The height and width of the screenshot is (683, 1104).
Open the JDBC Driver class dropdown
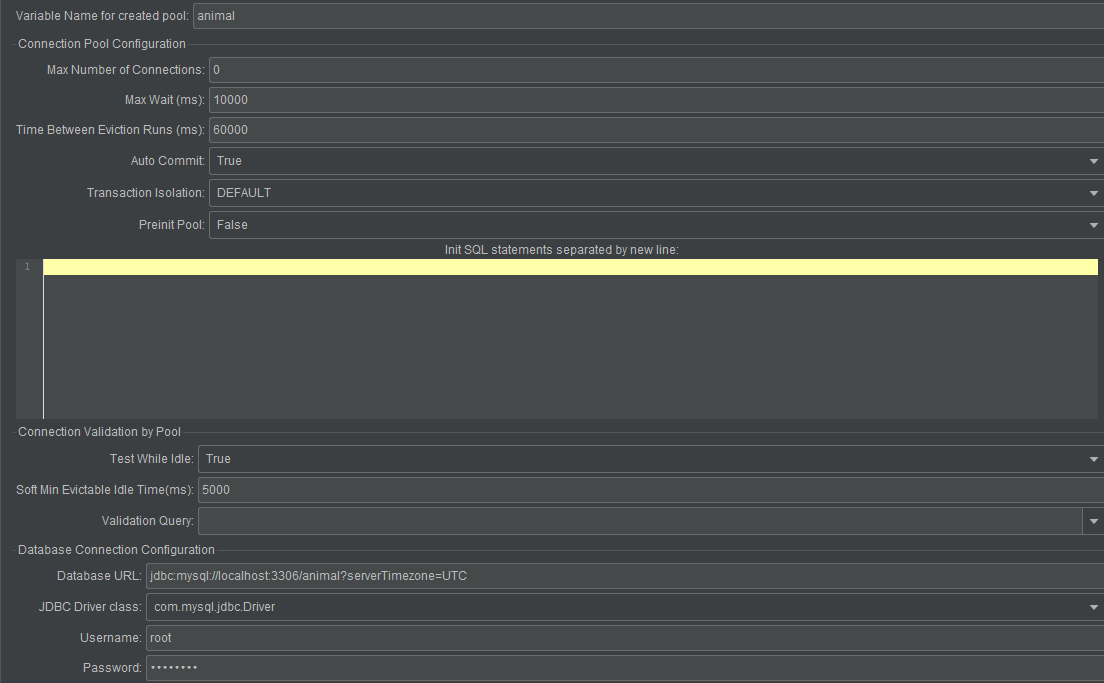(x=625, y=607)
